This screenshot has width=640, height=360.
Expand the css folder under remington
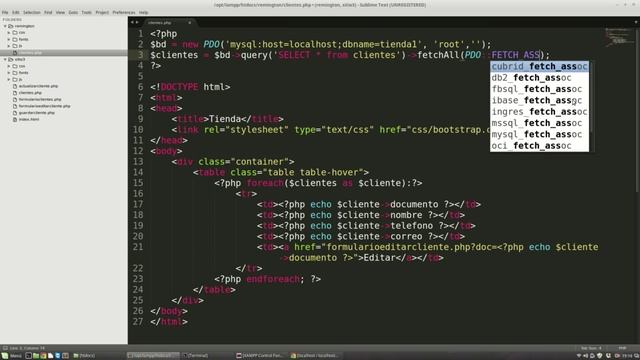[x=9, y=33]
